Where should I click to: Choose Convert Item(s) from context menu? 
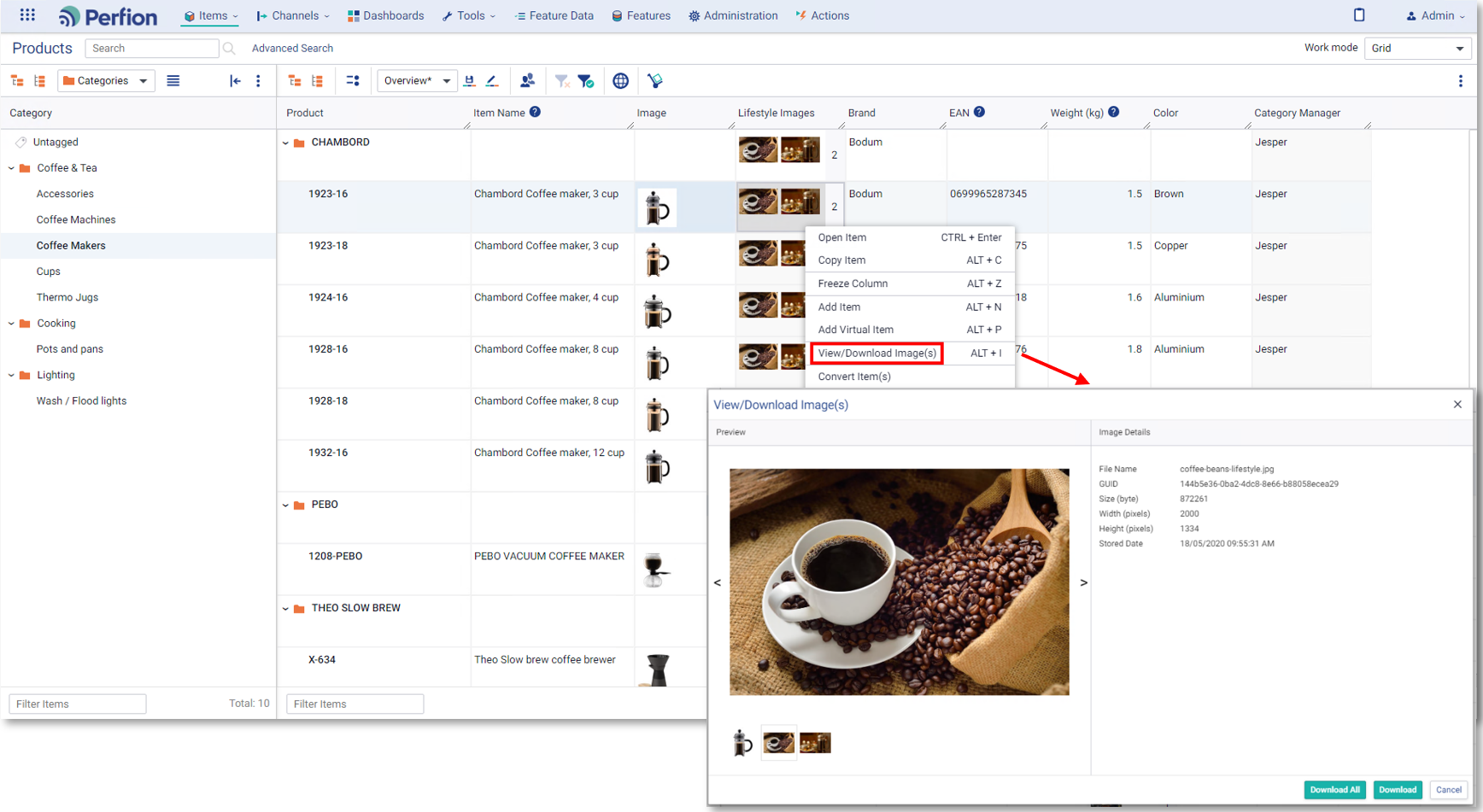click(910, 377)
